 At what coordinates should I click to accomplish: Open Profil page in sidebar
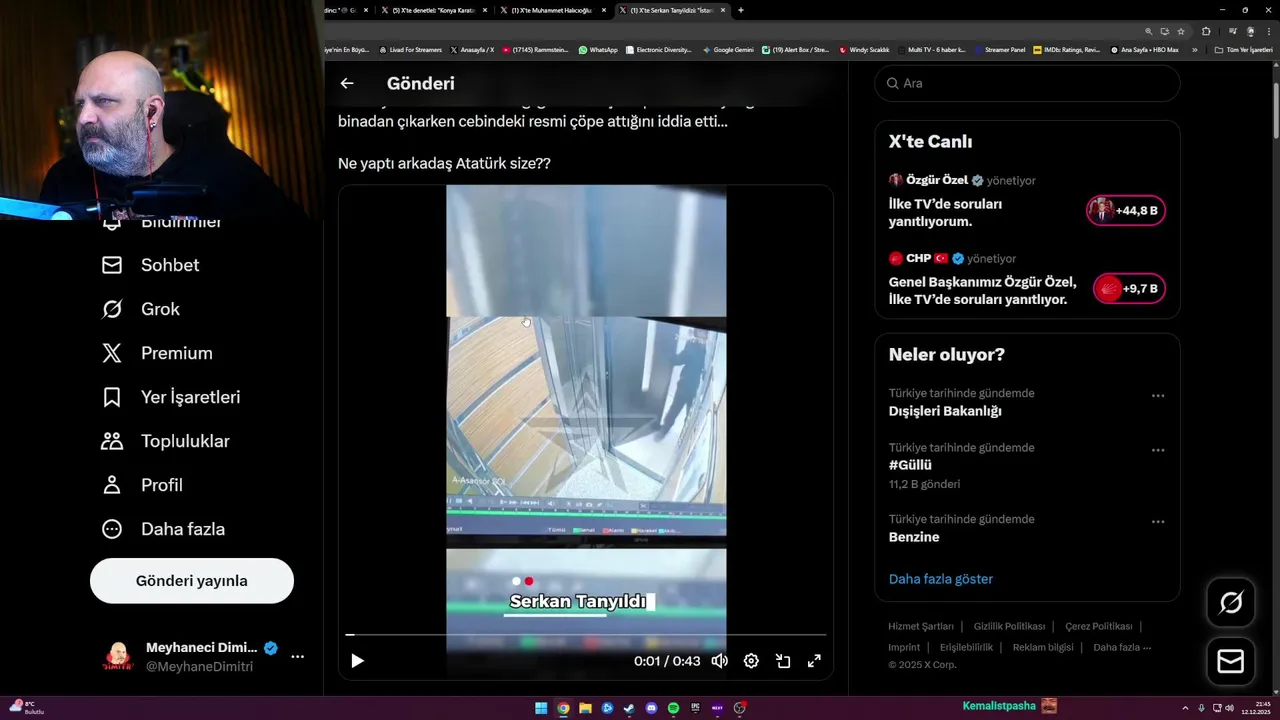pos(142,485)
